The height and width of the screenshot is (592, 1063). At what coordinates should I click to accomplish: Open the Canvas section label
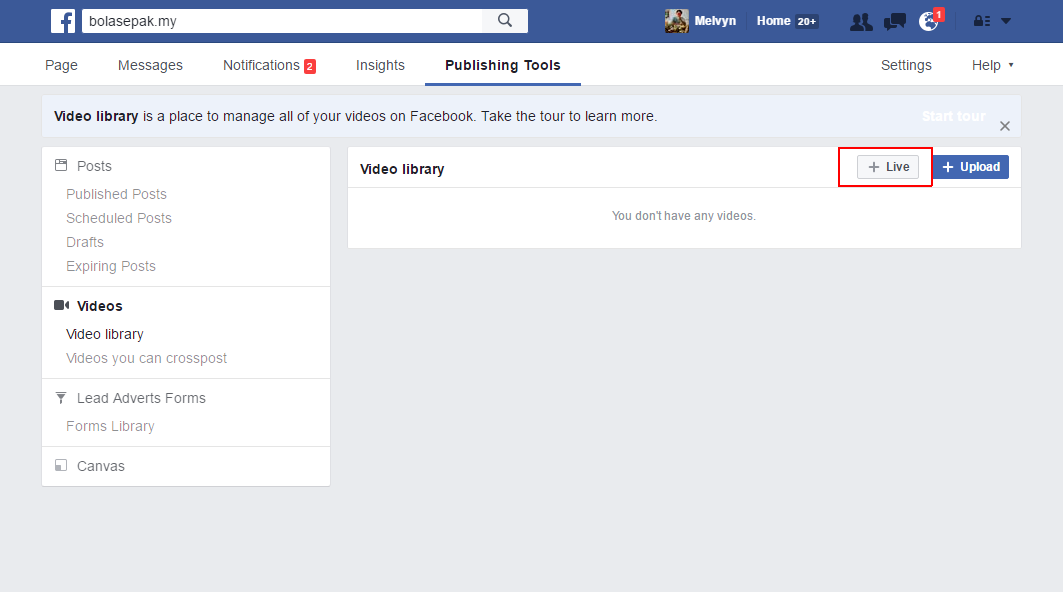pyautogui.click(x=101, y=466)
